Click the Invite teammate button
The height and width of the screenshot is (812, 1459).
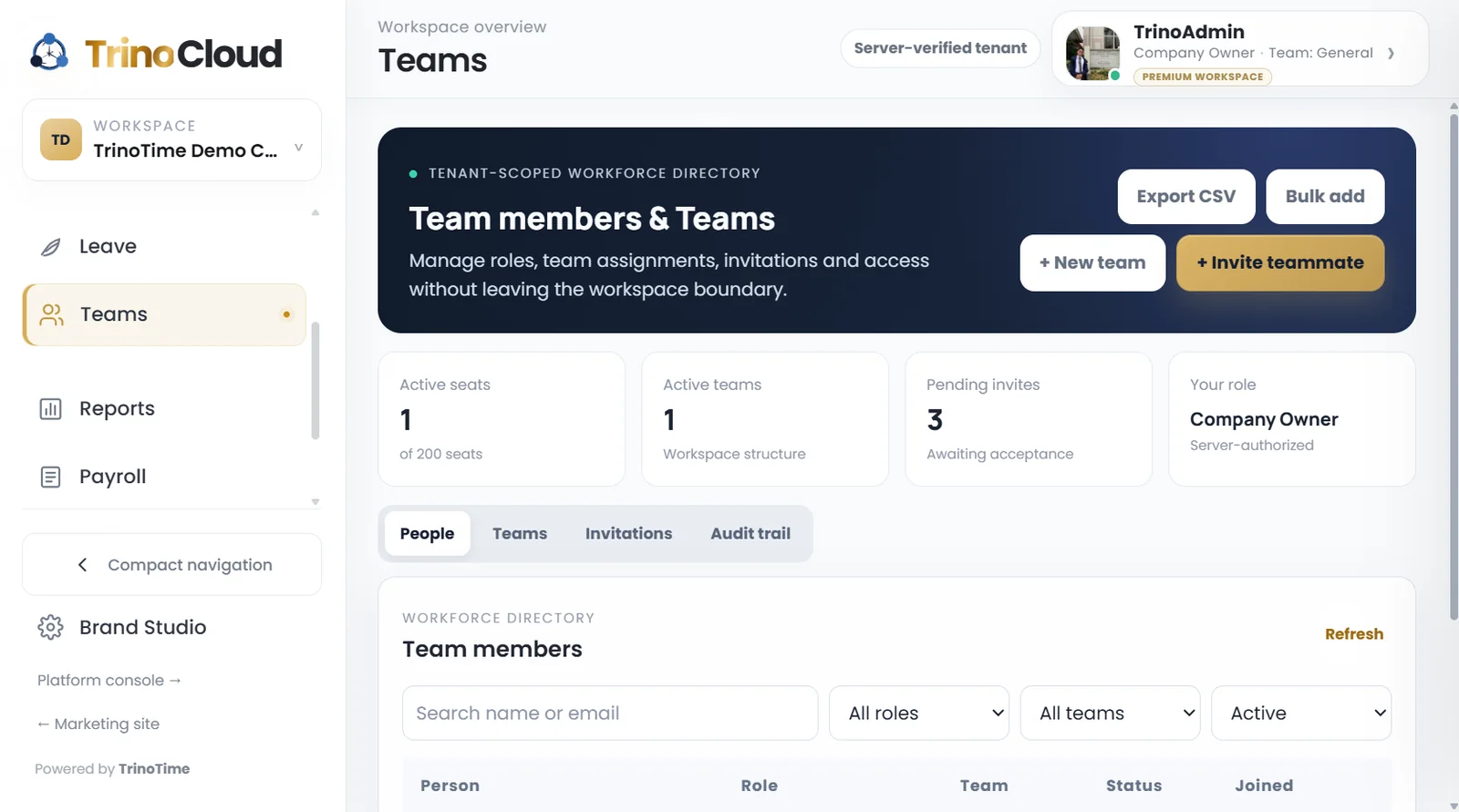tap(1280, 262)
